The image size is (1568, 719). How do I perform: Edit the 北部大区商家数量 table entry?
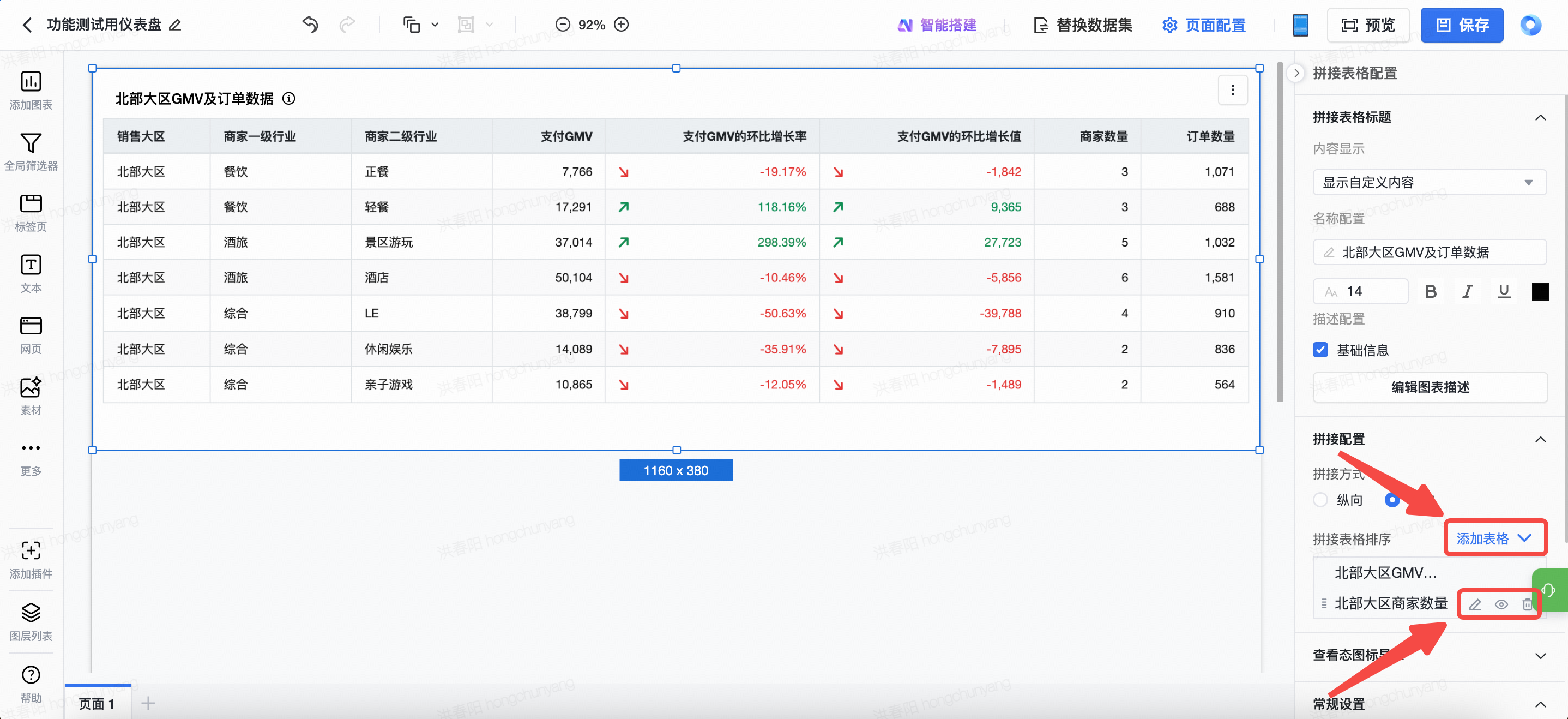pos(1475,604)
